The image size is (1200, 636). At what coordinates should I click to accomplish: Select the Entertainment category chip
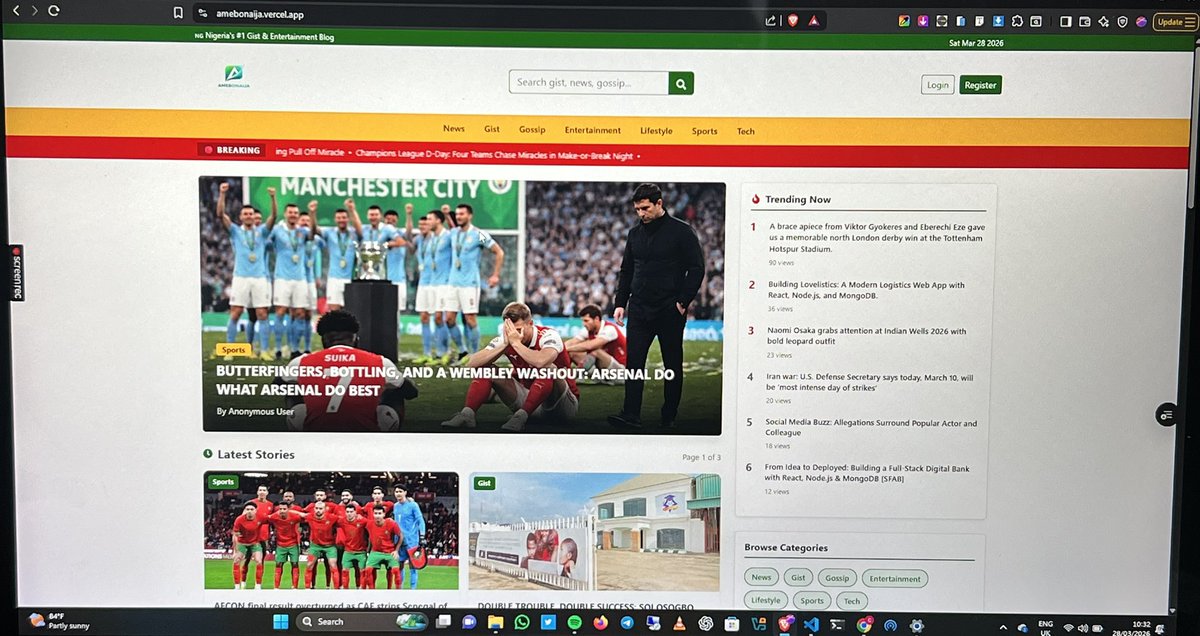tap(895, 578)
